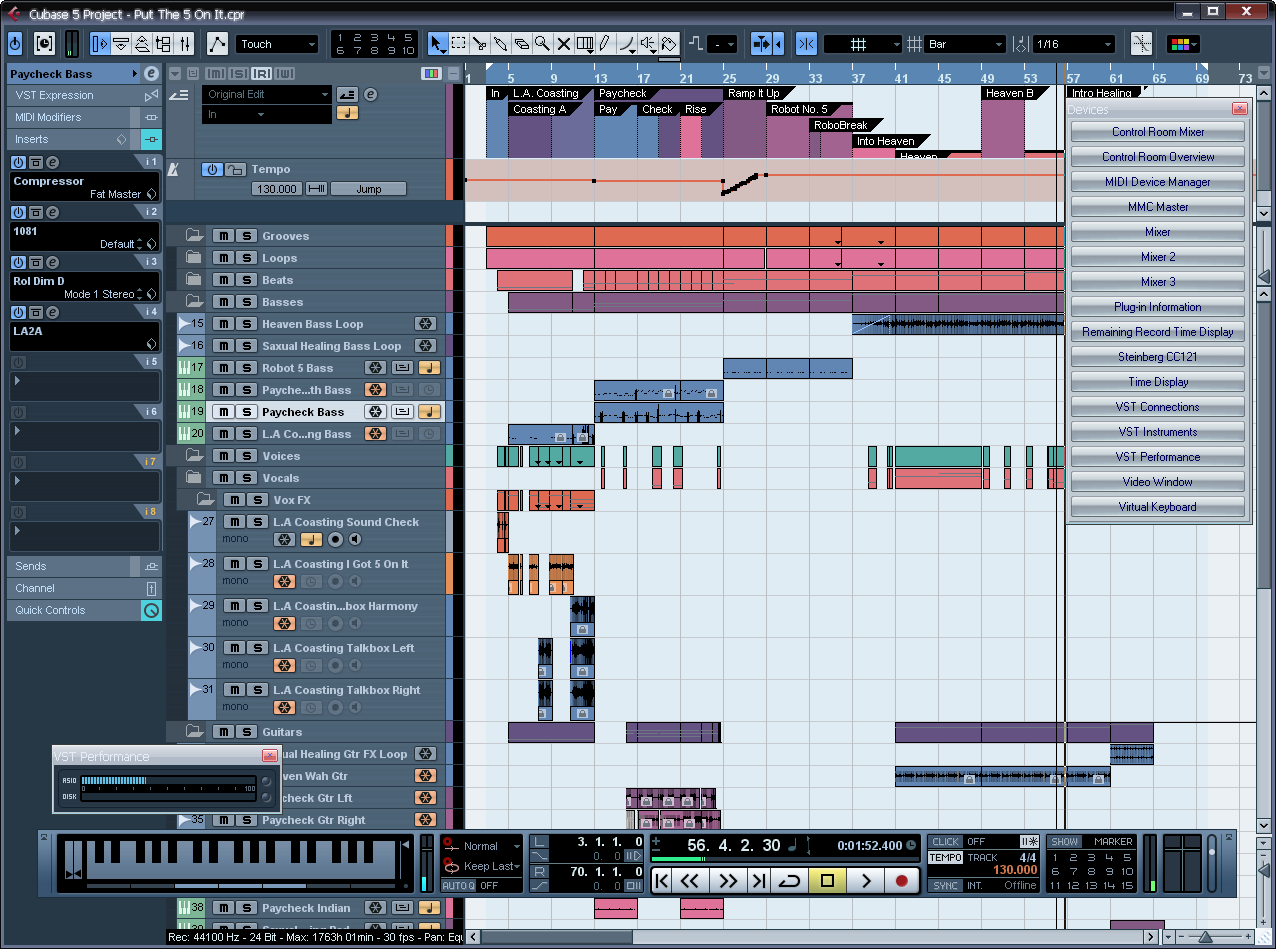Mute the Grooves folder track

[x=224, y=236]
